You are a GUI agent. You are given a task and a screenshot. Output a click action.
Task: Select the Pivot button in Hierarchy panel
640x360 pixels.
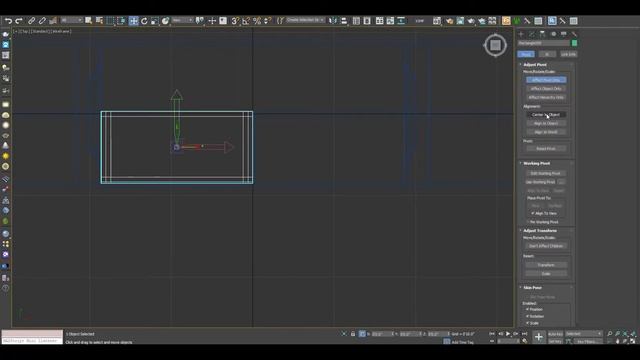point(526,54)
